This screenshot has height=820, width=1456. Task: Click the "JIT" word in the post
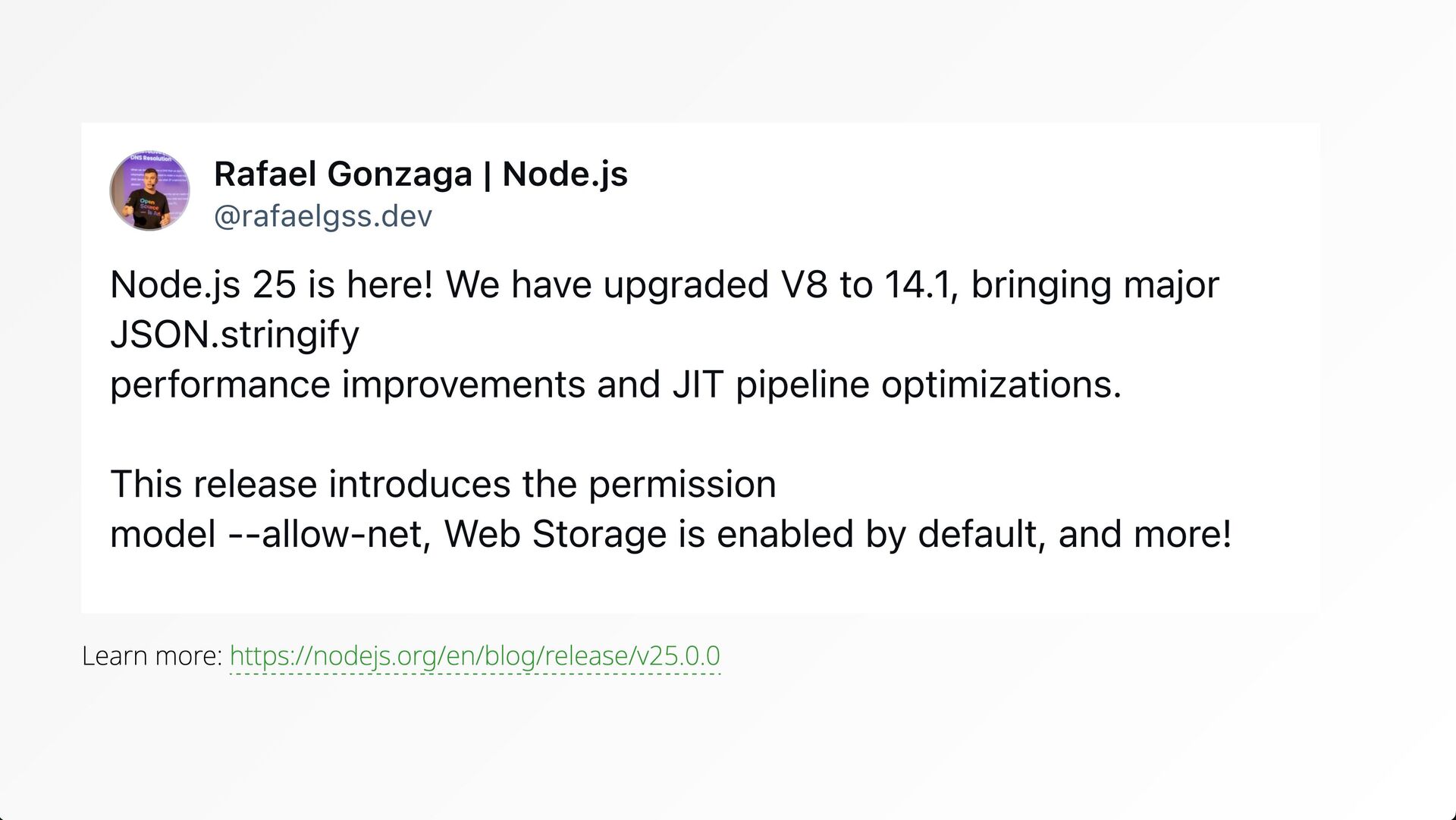click(697, 385)
